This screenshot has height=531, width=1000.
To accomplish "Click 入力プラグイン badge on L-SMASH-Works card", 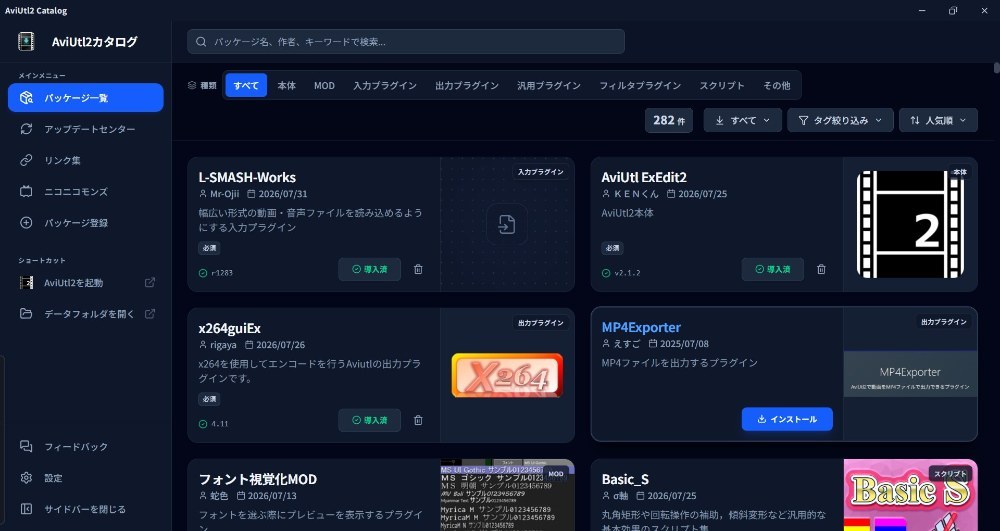I will pyautogui.click(x=540, y=172).
